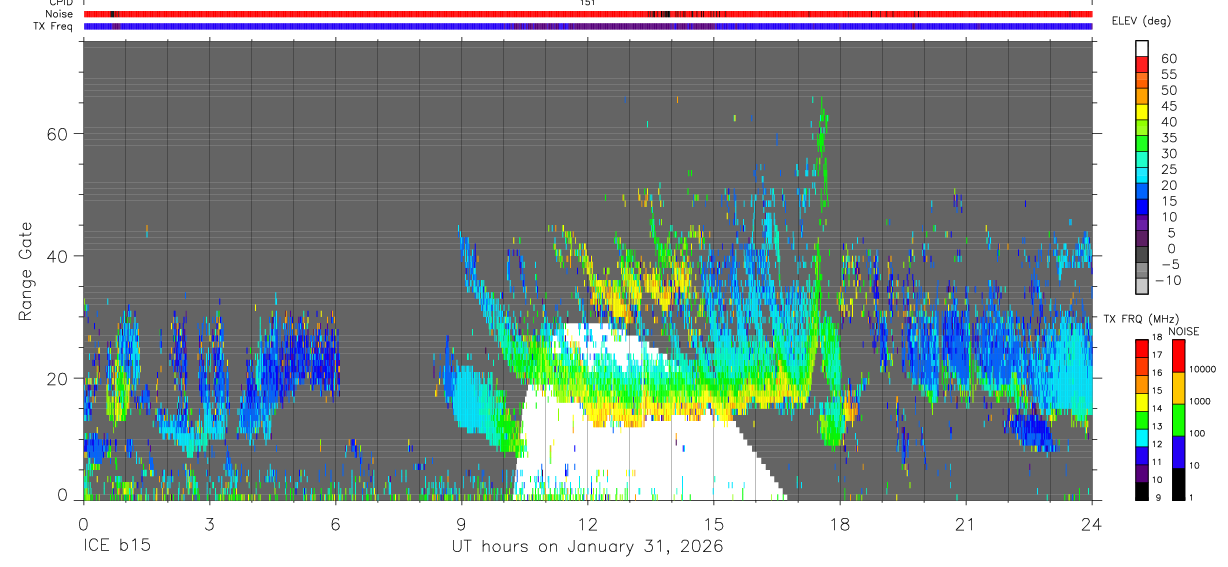Click the x-axis tick label '24'

click(x=1092, y=523)
